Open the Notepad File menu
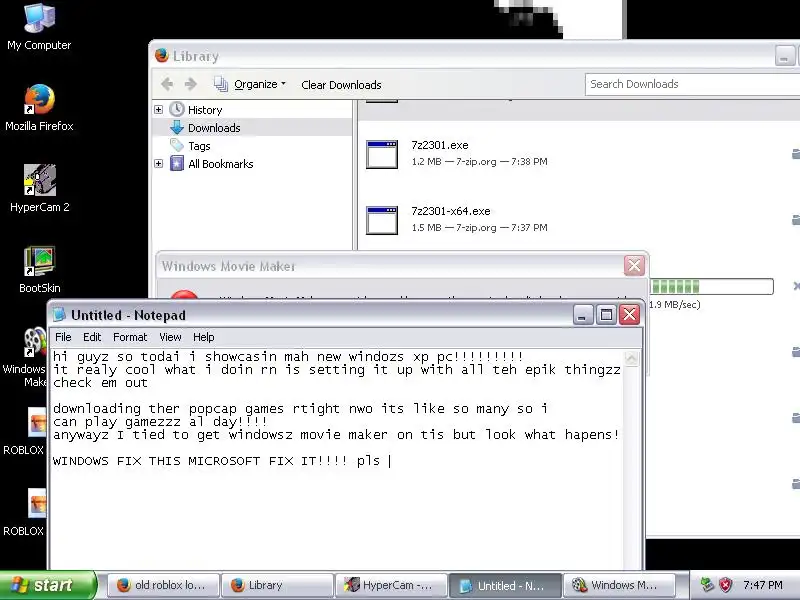 point(63,337)
